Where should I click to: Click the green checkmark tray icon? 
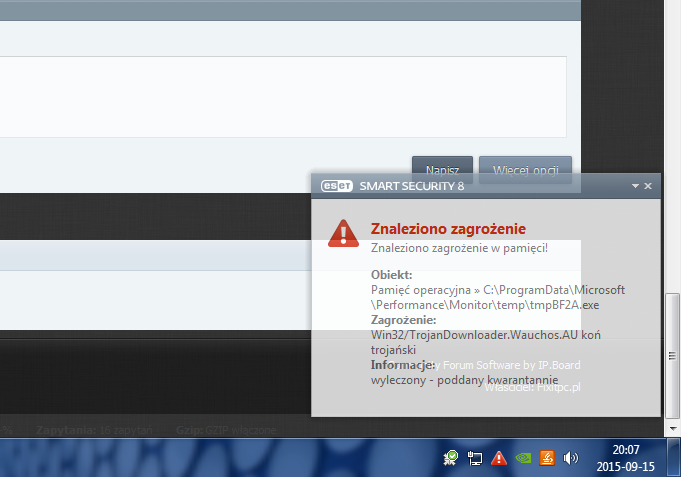point(451,458)
